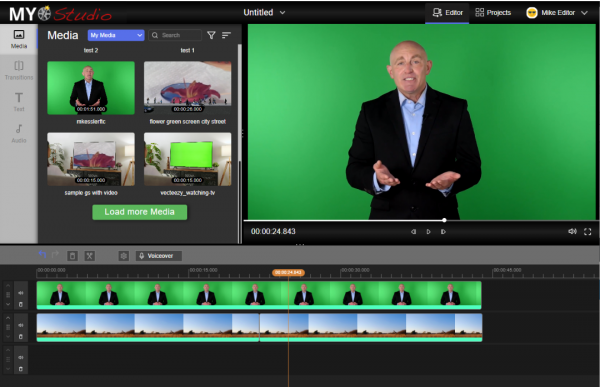Select the second landscape clip segment after split
The height and width of the screenshot is (387, 600).
coord(371,327)
